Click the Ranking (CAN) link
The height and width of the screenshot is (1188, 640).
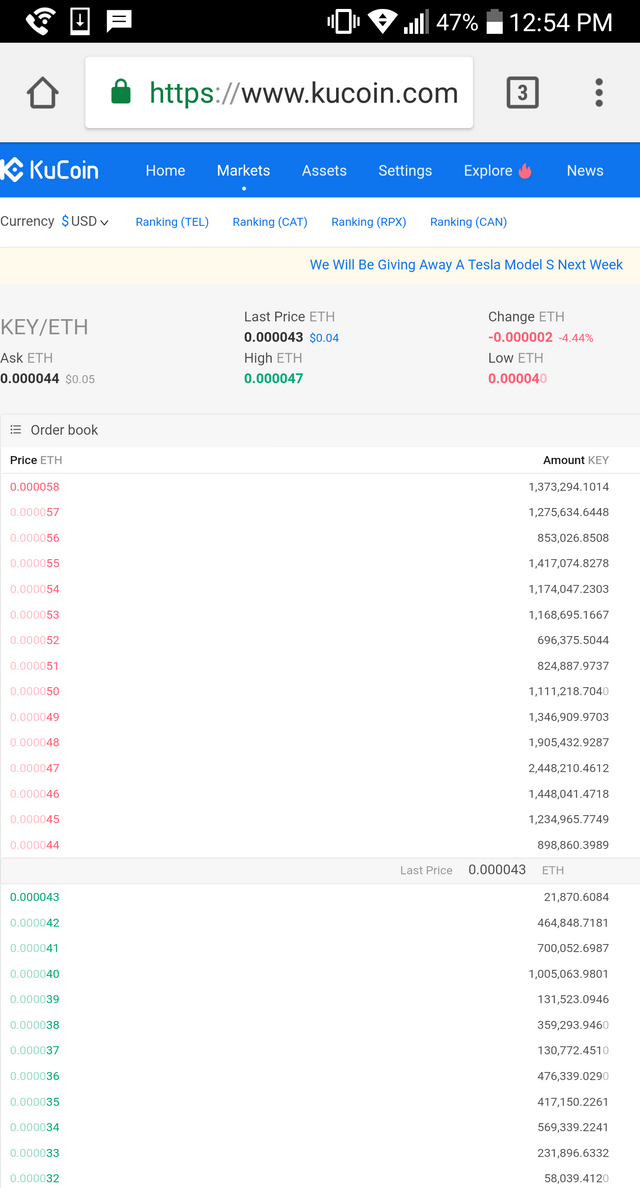468,222
